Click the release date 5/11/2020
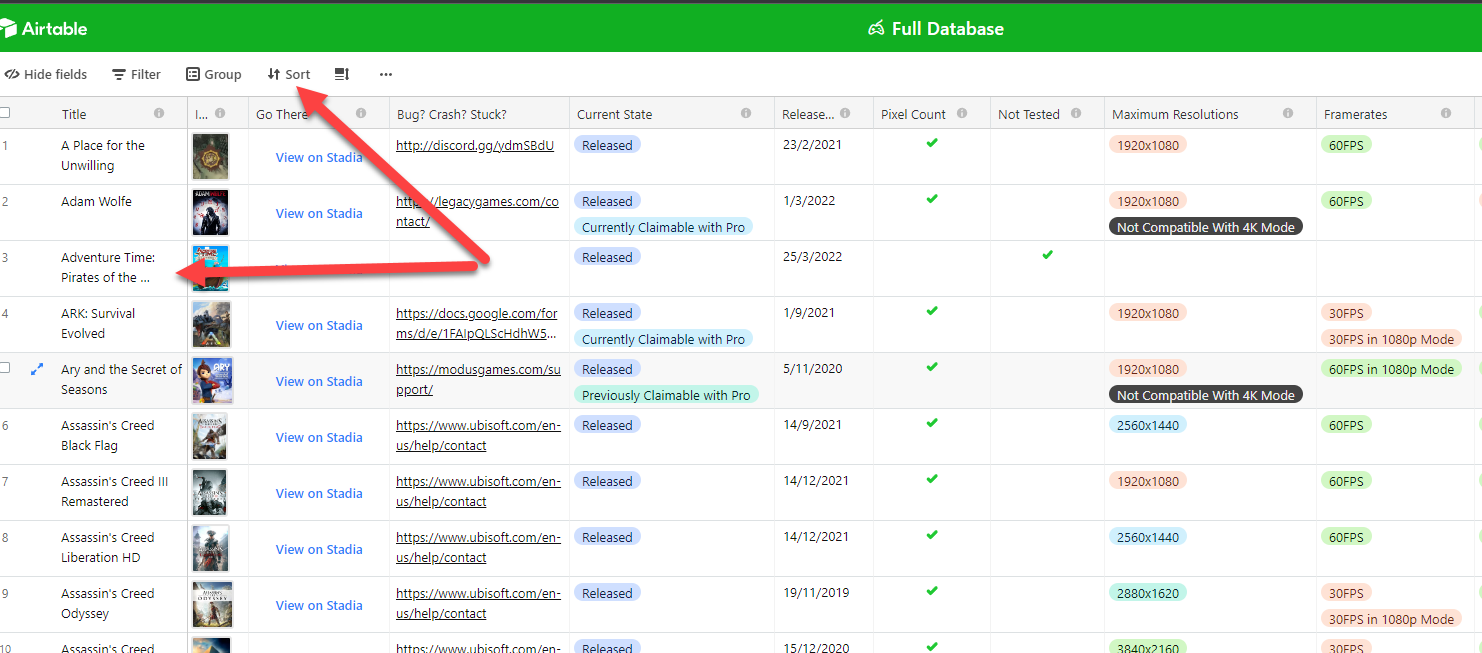This screenshot has height=653, width=1482. click(x=813, y=368)
